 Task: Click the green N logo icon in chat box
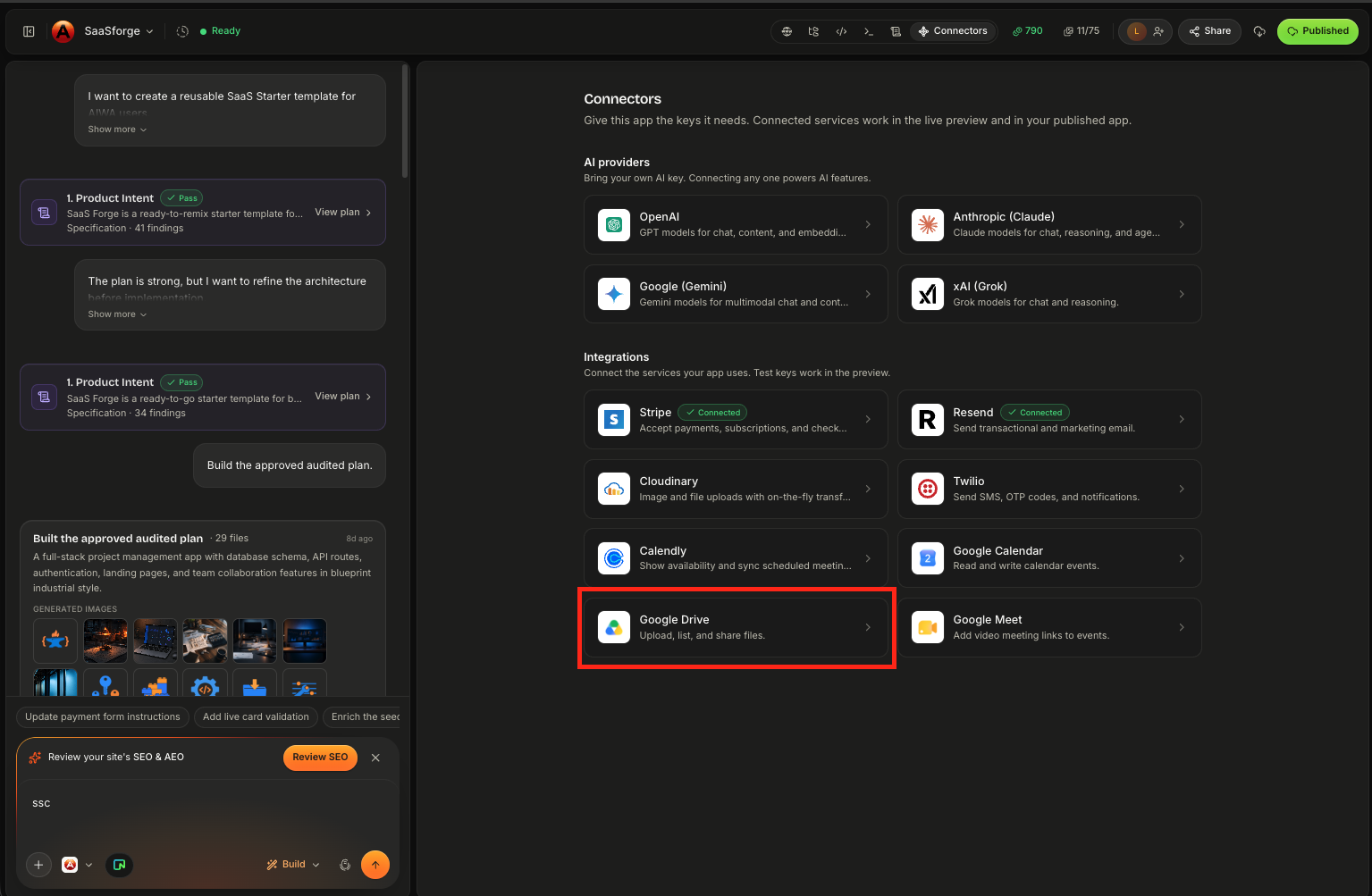coord(119,865)
